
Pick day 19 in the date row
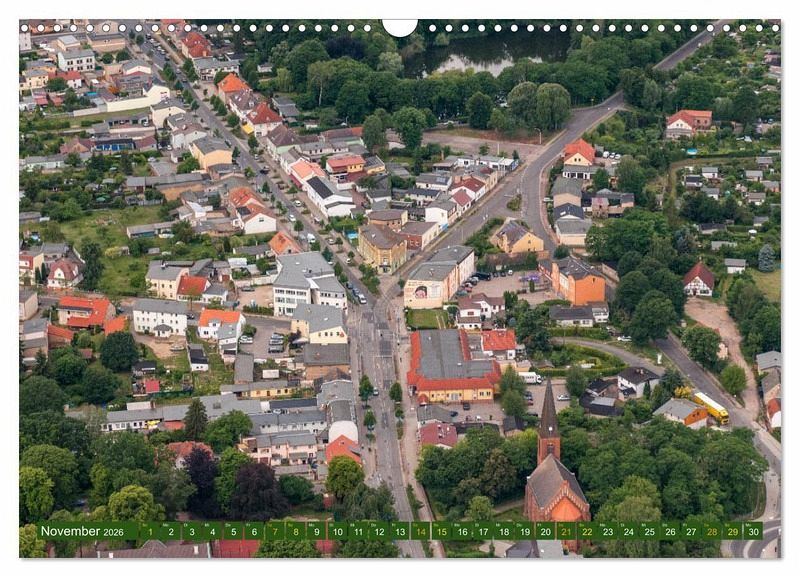525,531
